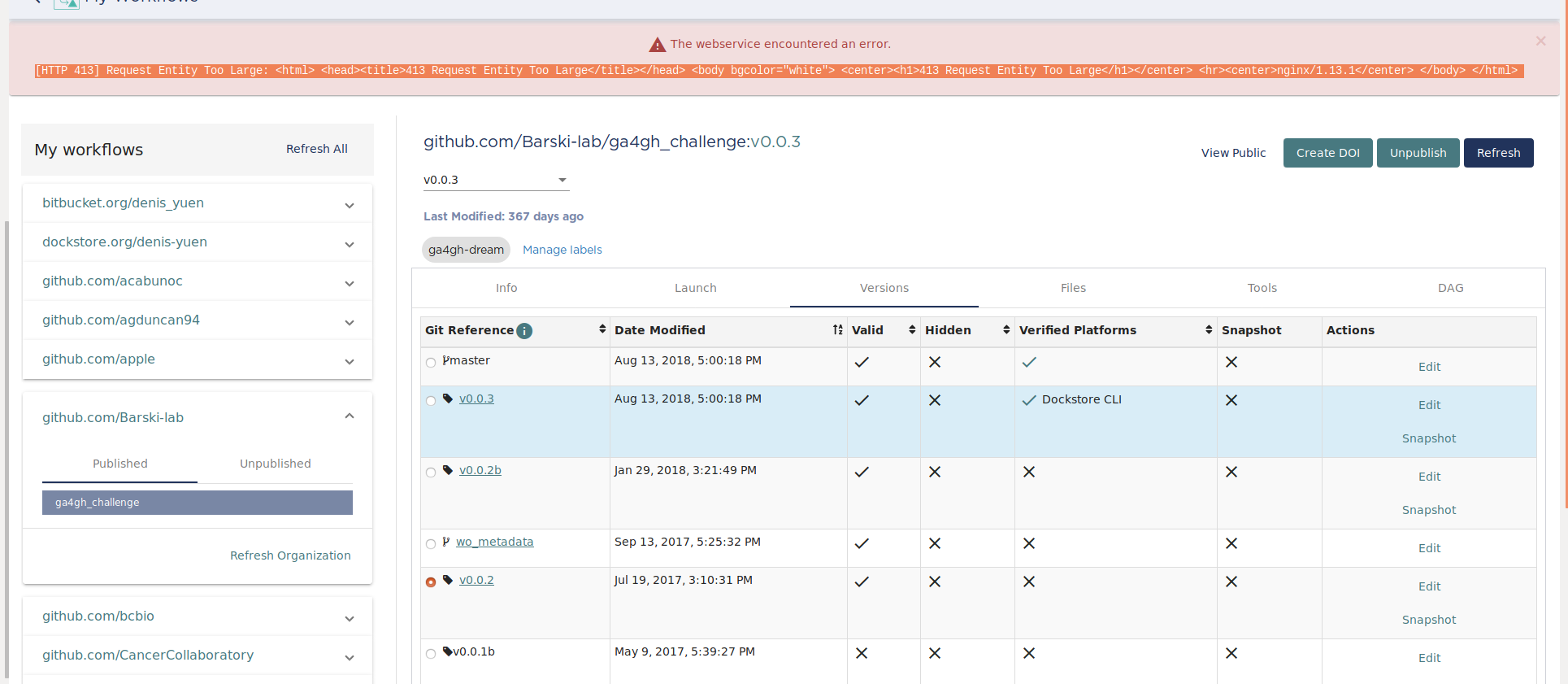Select the ga4gh_challenge workflow entry
This screenshot has height=684, width=1568.
coord(198,503)
